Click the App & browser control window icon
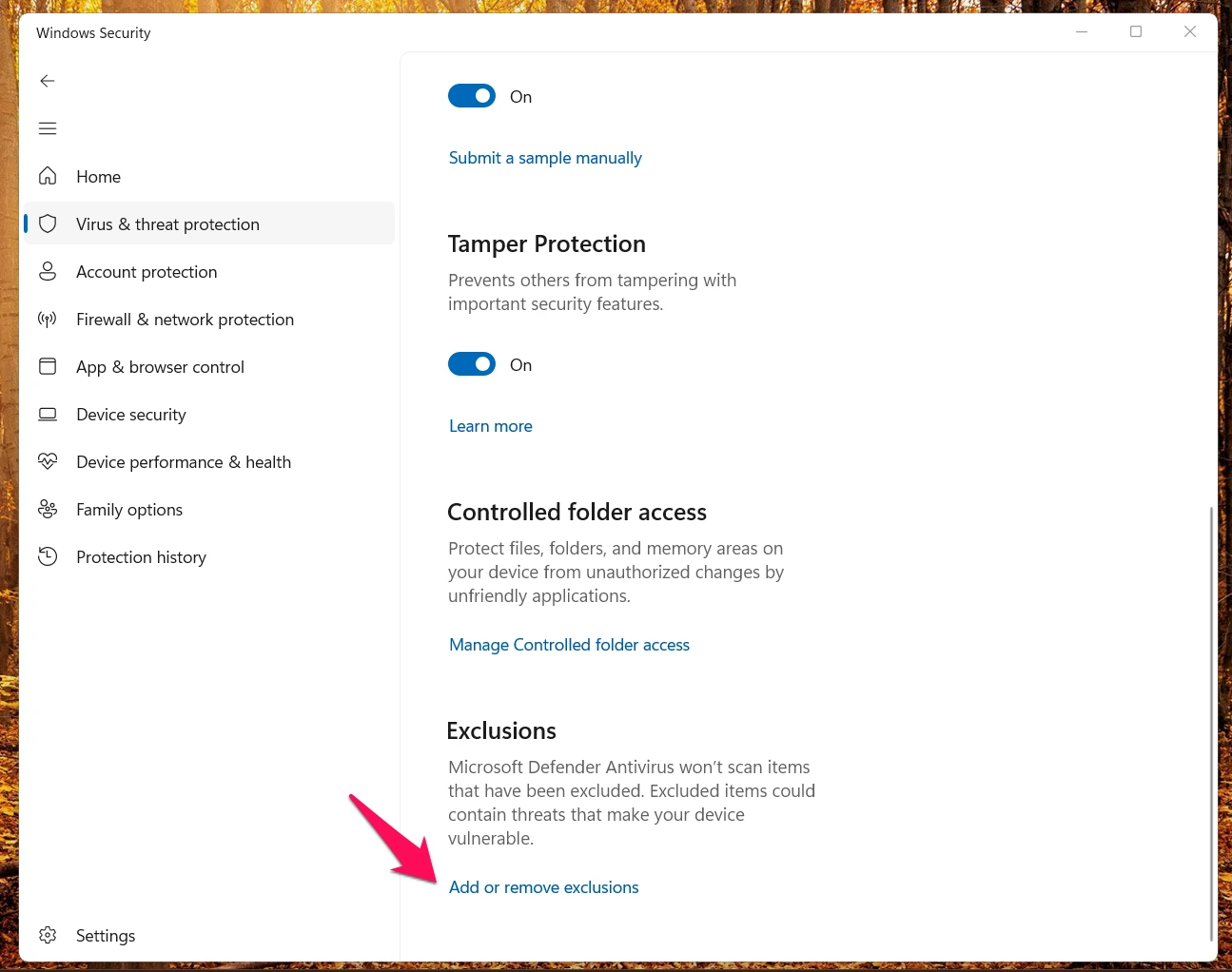1232x972 pixels. tap(48, 366)
